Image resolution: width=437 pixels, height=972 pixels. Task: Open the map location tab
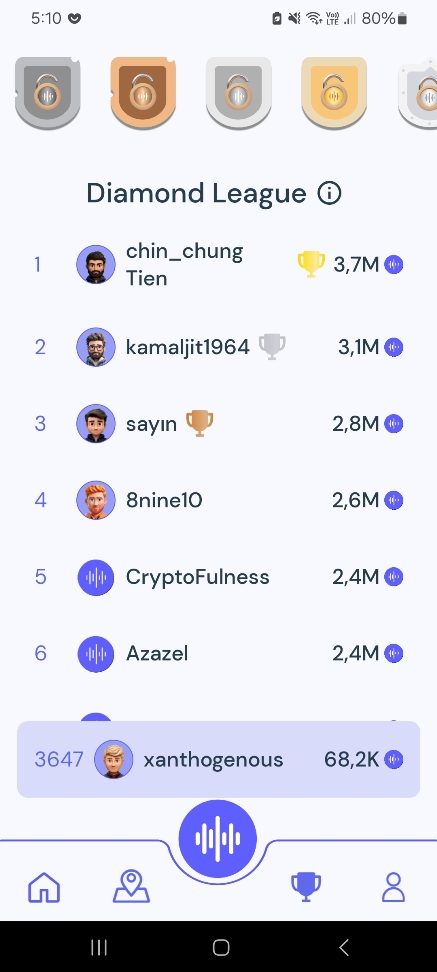[x=131, y=886]
